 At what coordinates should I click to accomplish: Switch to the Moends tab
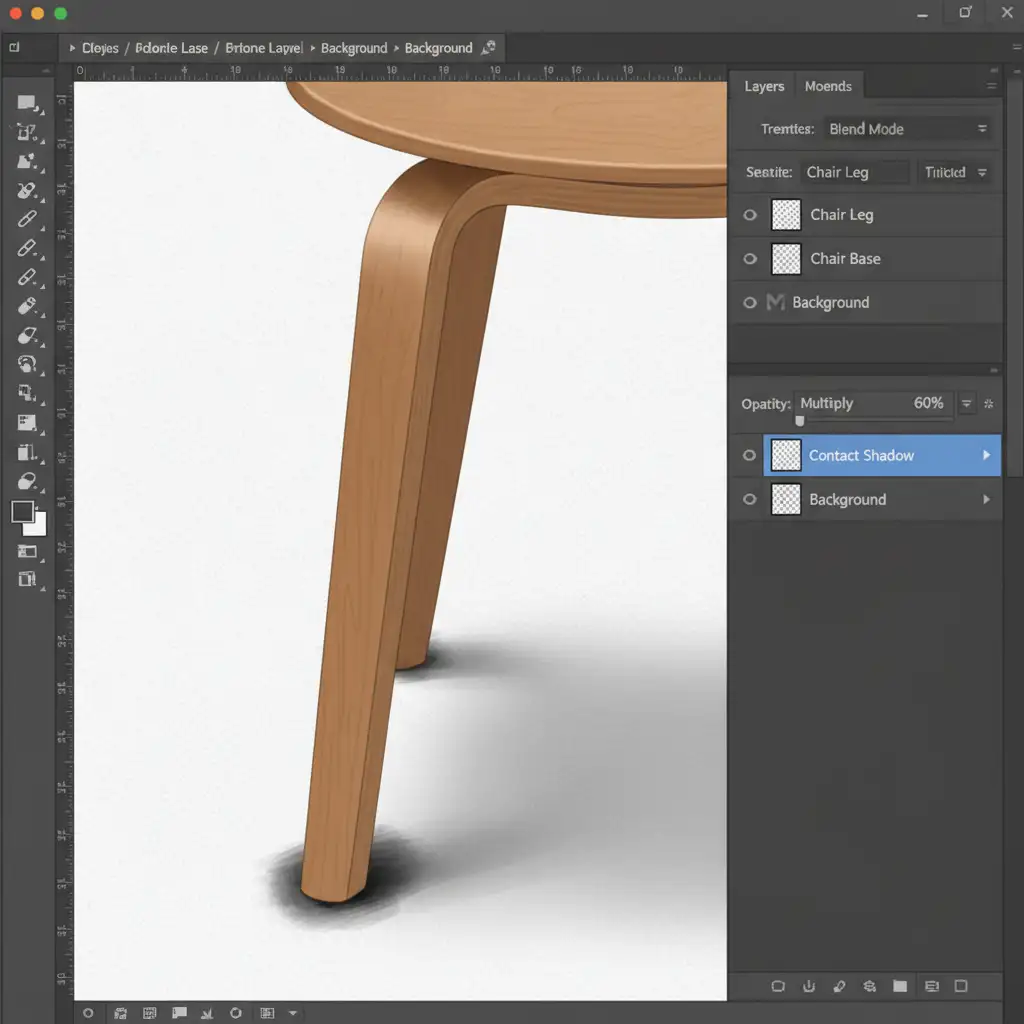828,87
